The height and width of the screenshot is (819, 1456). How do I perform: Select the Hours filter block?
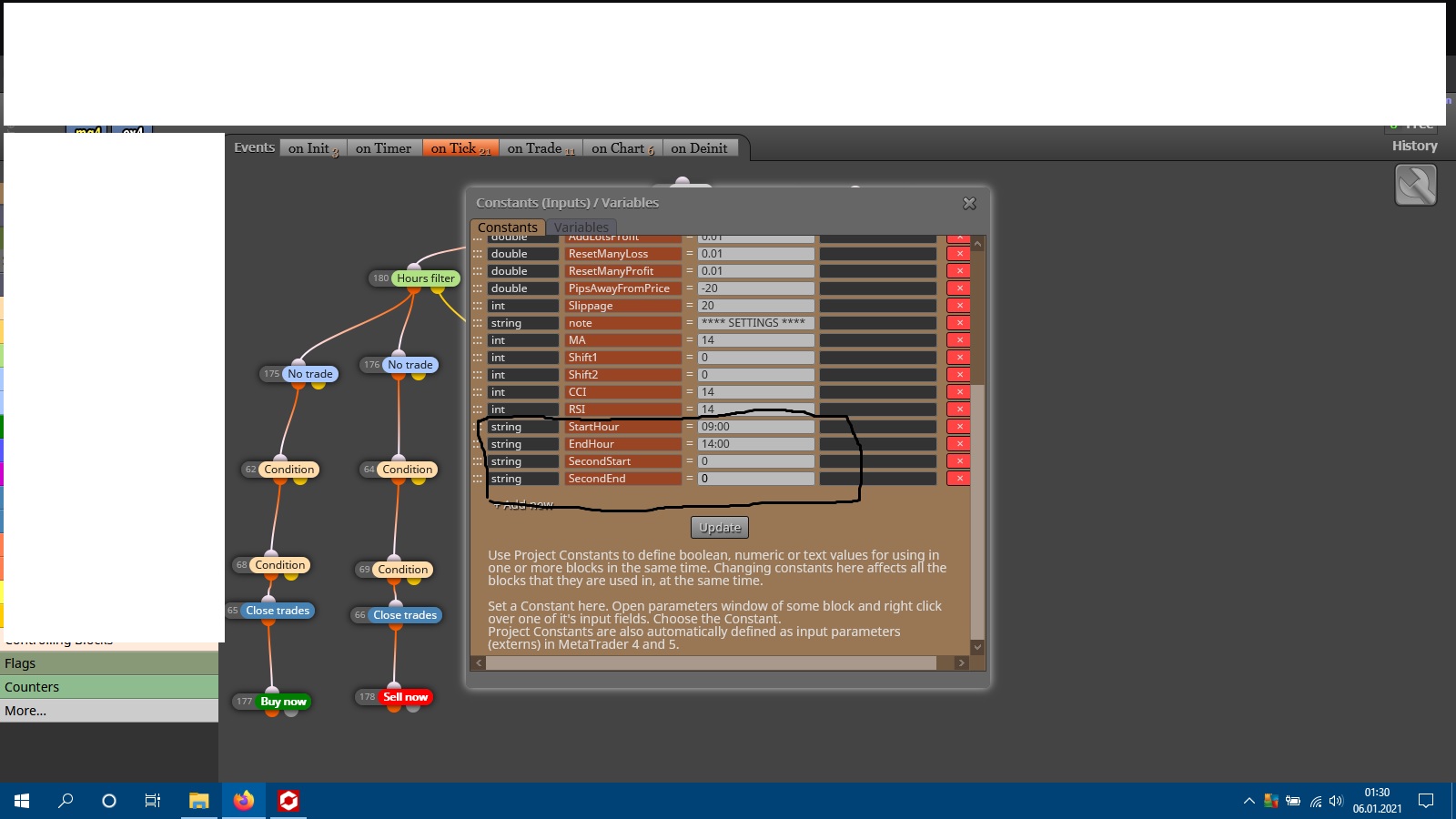point(426,278)
